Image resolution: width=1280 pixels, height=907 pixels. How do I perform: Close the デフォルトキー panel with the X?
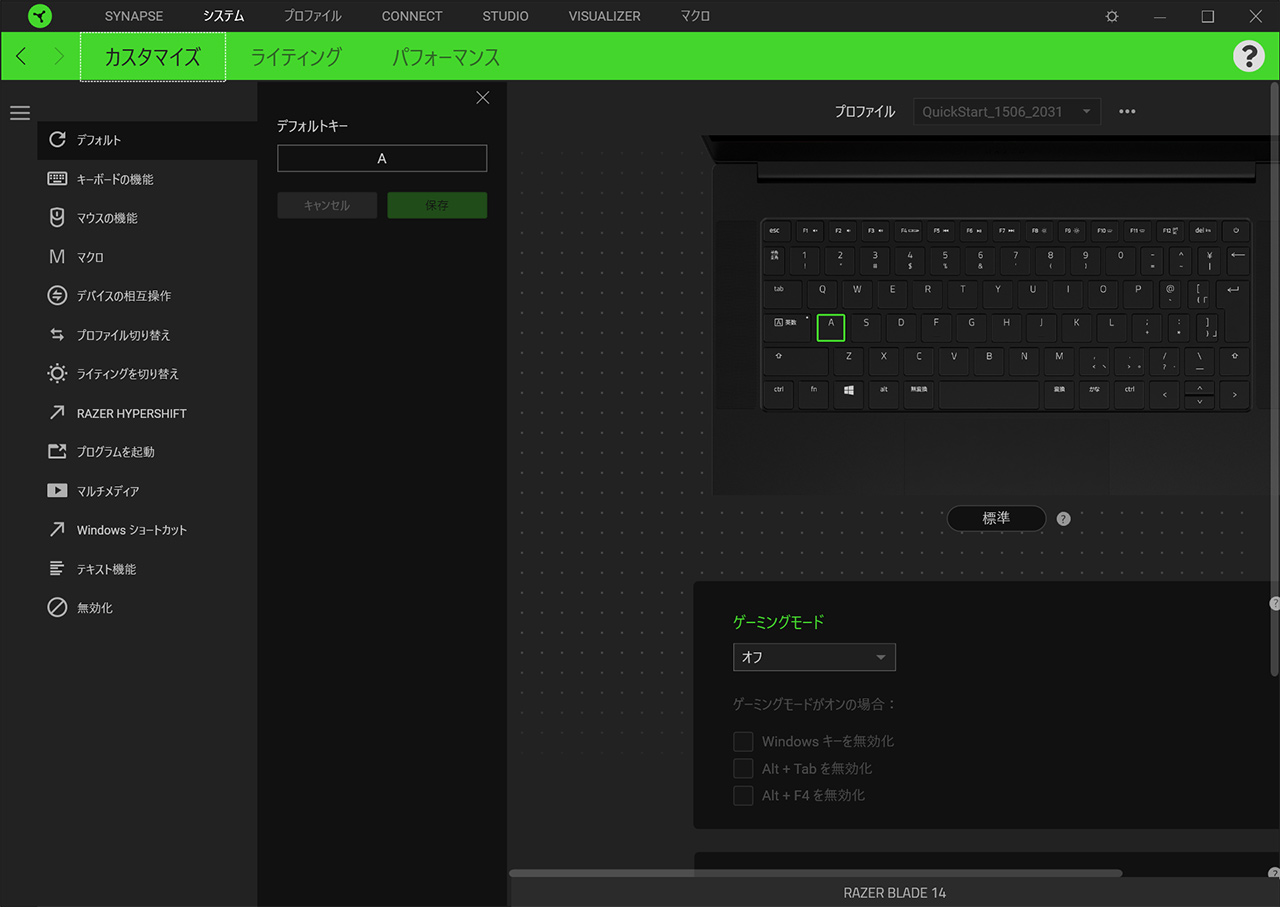[483, 97]
